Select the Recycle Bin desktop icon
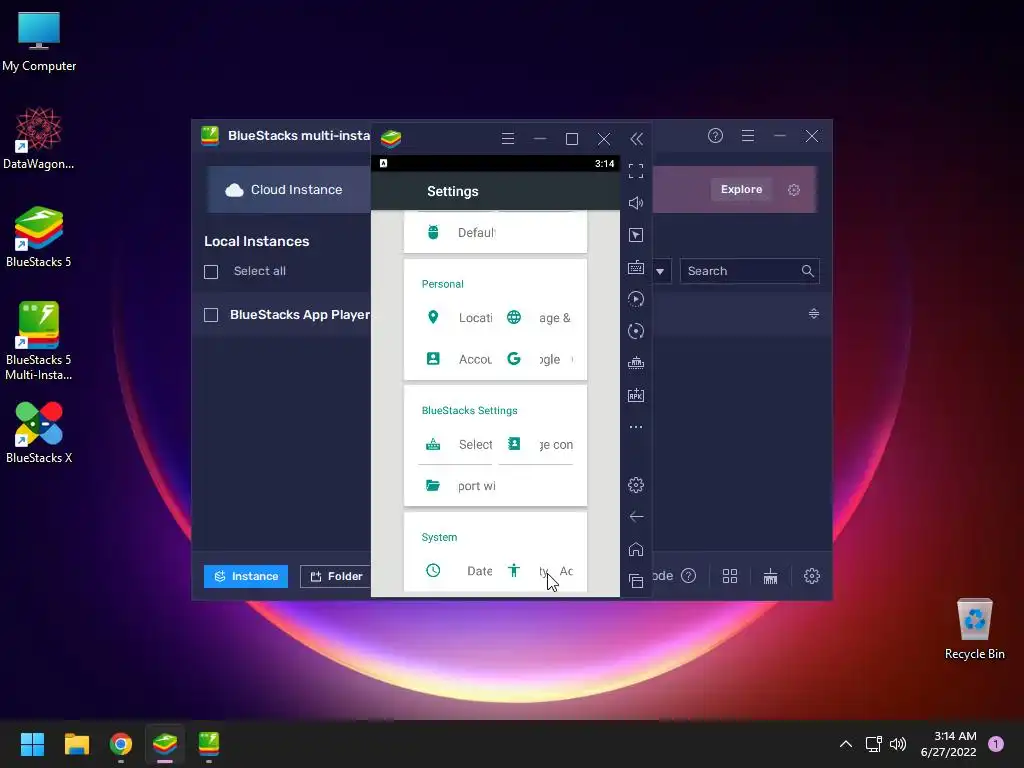The image size is (1024, 768). 974,629
